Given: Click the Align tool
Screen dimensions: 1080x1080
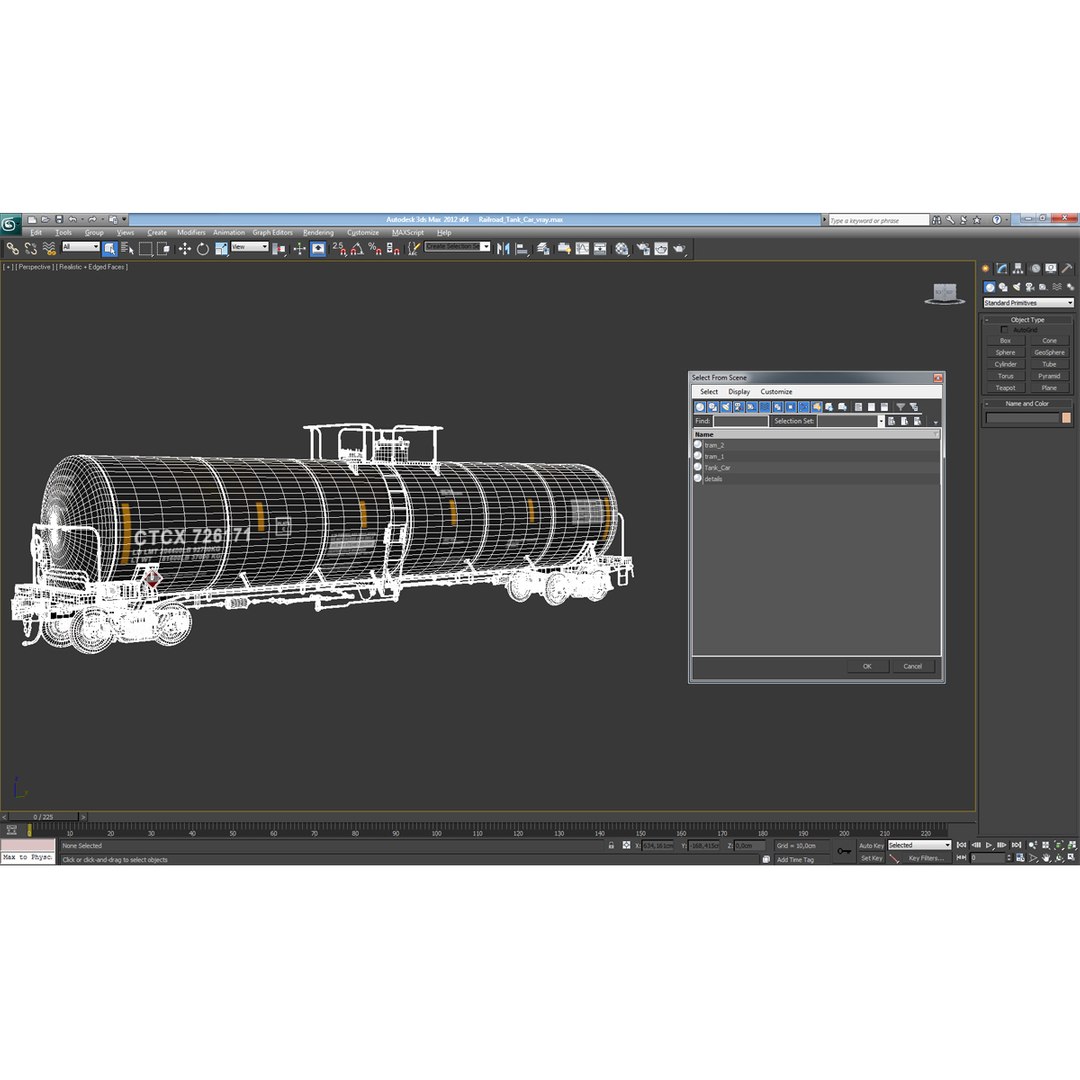Looking at the screenshot, I should pos(521,249).
